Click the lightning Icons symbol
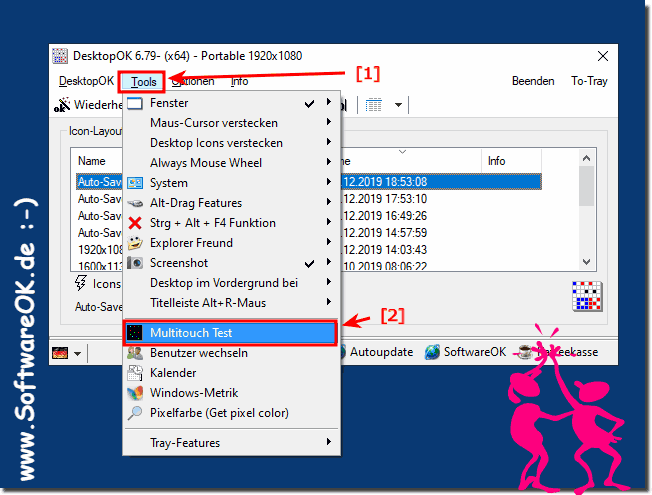The height and width of the screenshot is (495, 652). click(x=81, y=283)
